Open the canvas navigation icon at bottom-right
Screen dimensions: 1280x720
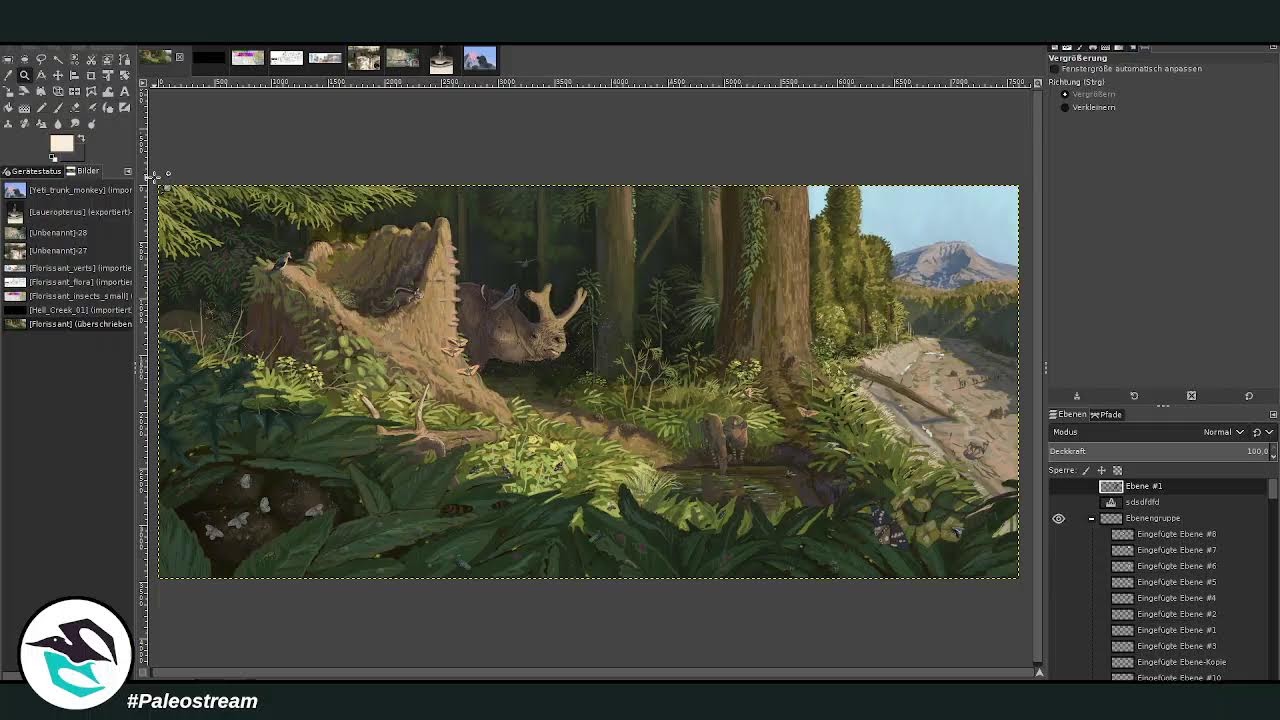1039,672
